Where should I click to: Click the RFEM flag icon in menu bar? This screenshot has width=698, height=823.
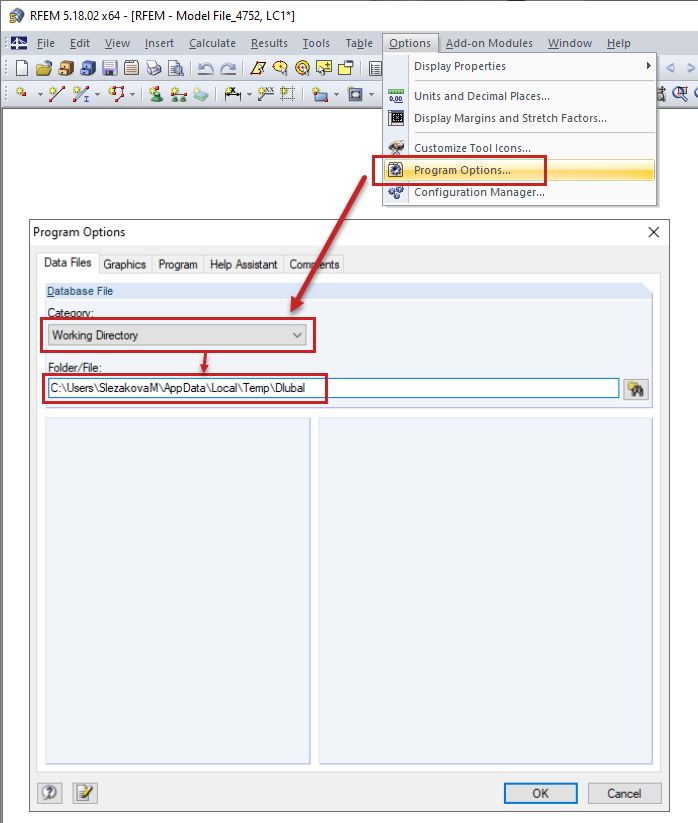(19, 43)
